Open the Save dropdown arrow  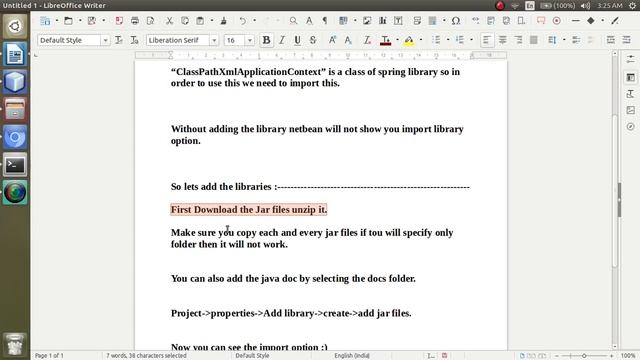(x=104, y=21)
